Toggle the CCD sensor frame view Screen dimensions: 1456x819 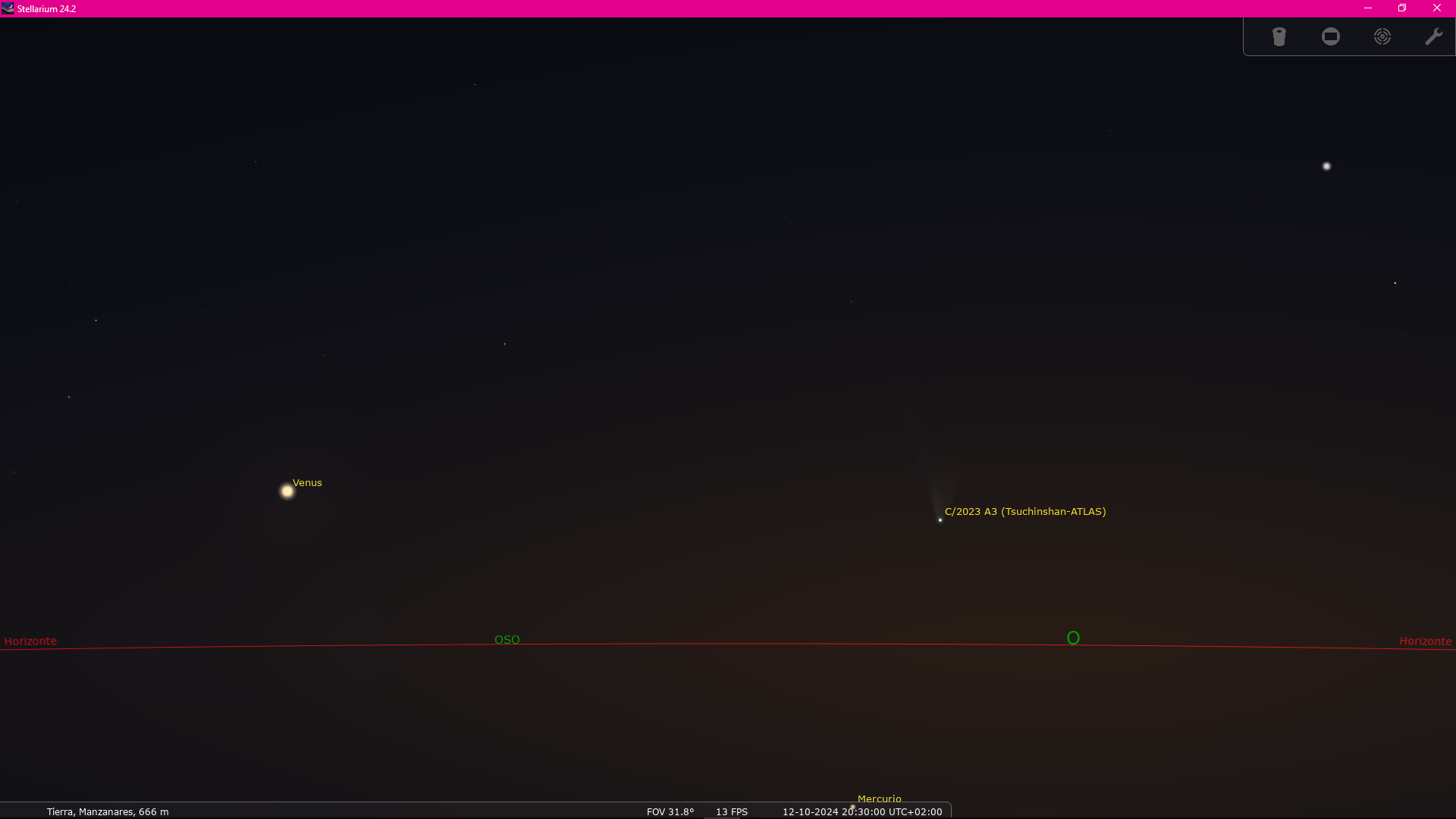[1331, 36]
